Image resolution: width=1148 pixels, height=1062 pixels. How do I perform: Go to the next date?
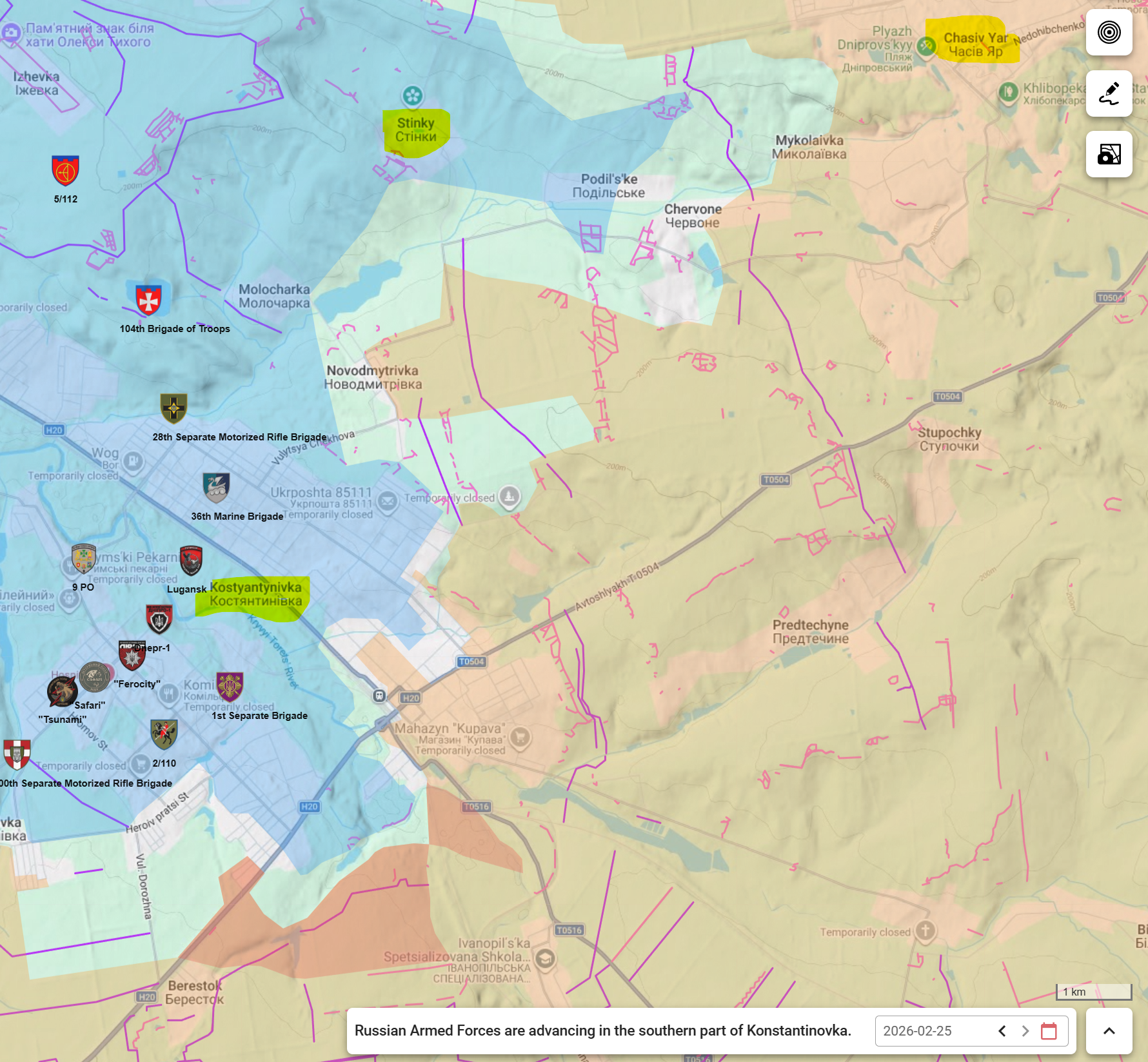pyautogui.click(x=1025, y=1031)
